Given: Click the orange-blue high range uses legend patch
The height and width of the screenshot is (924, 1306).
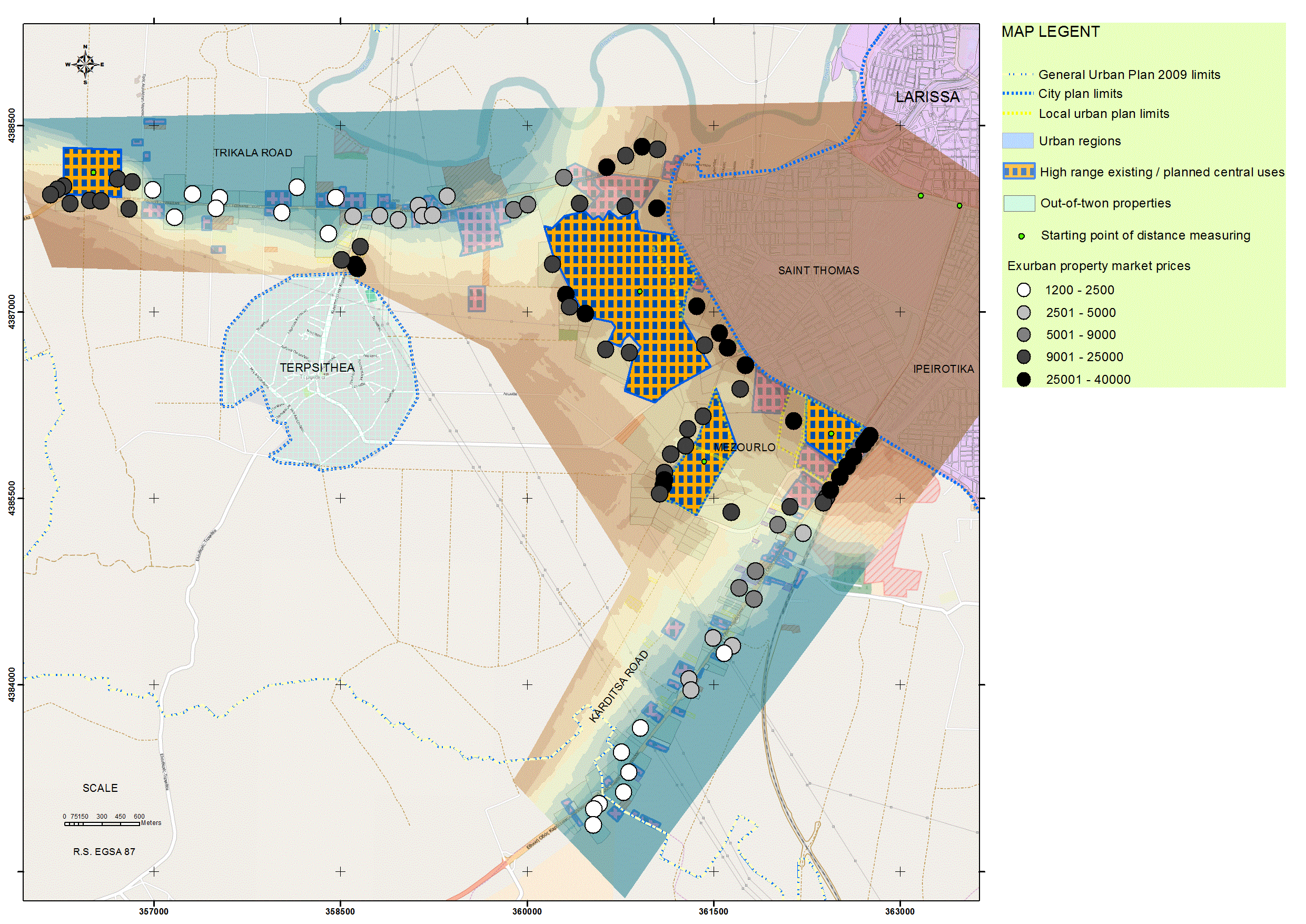Looking at the screenshot, I should 1018,171.
